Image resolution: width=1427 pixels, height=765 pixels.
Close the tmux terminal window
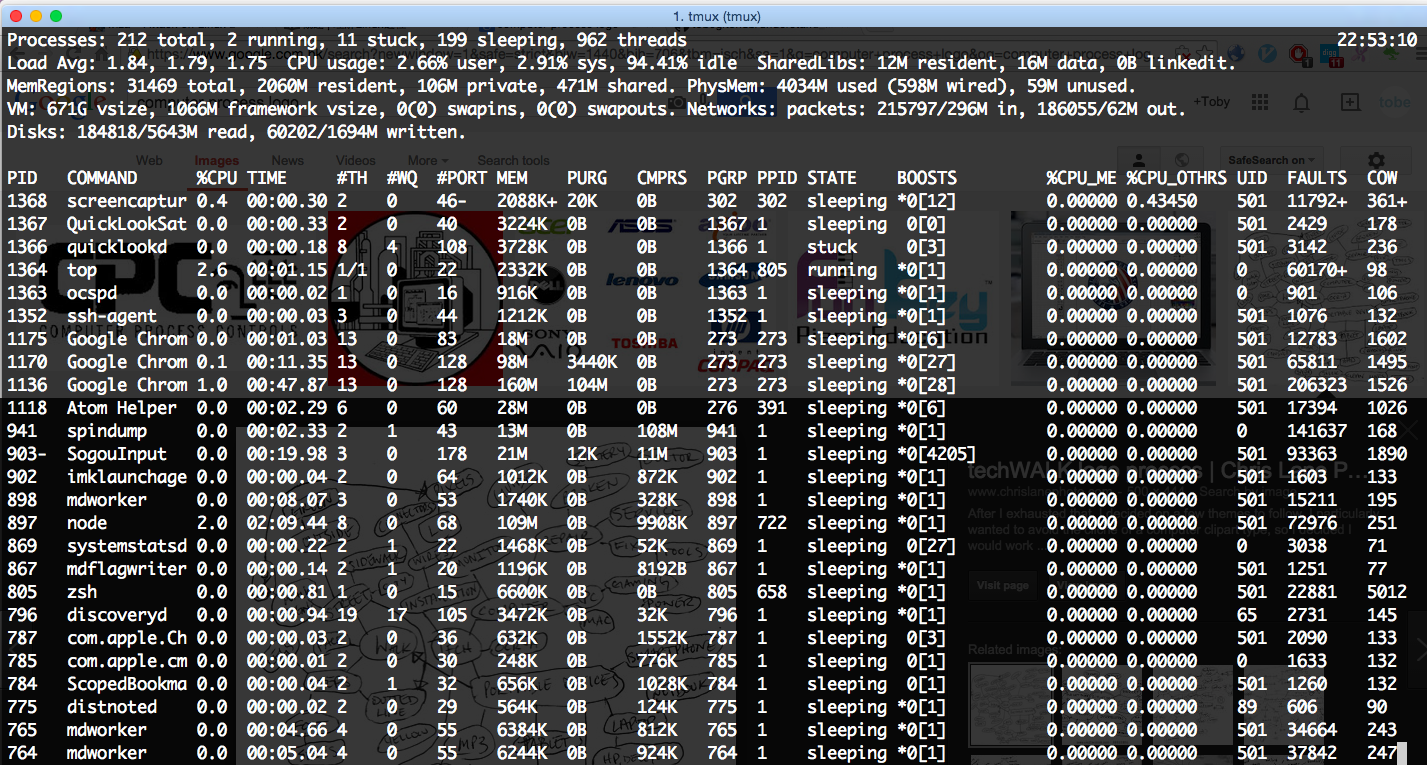16,16
